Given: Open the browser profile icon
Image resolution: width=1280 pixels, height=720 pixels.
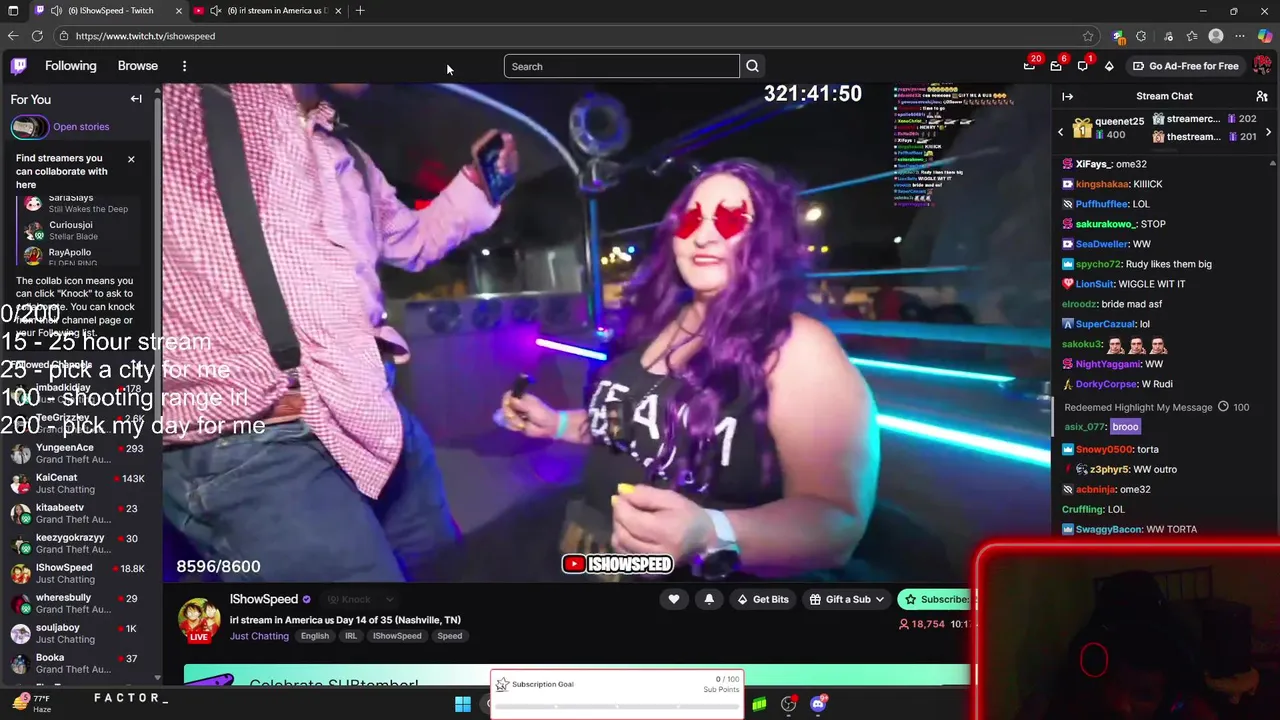Looking at the screenshot, I should (1216, 36).
